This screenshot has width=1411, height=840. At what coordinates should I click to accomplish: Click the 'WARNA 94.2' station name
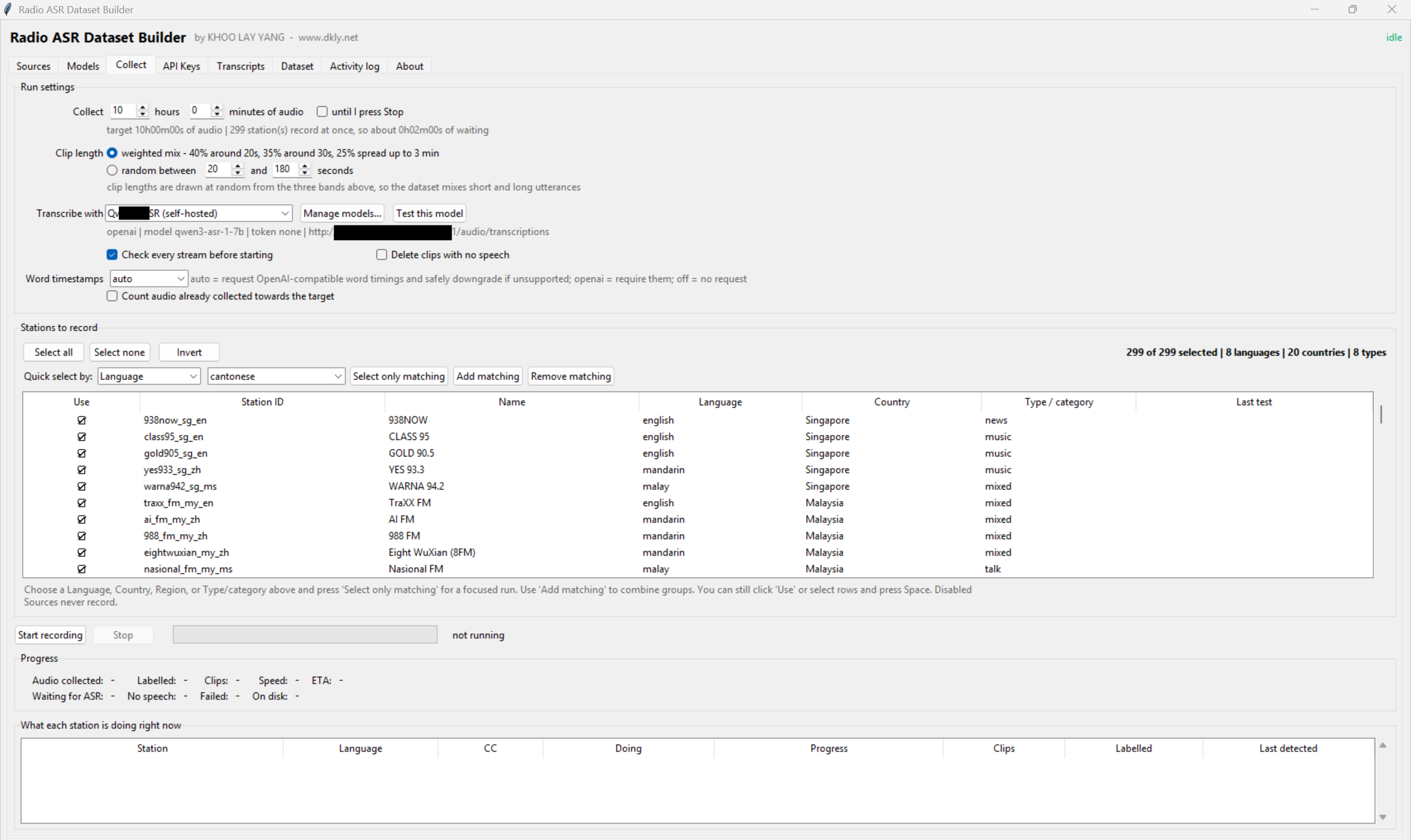[416, 486]
